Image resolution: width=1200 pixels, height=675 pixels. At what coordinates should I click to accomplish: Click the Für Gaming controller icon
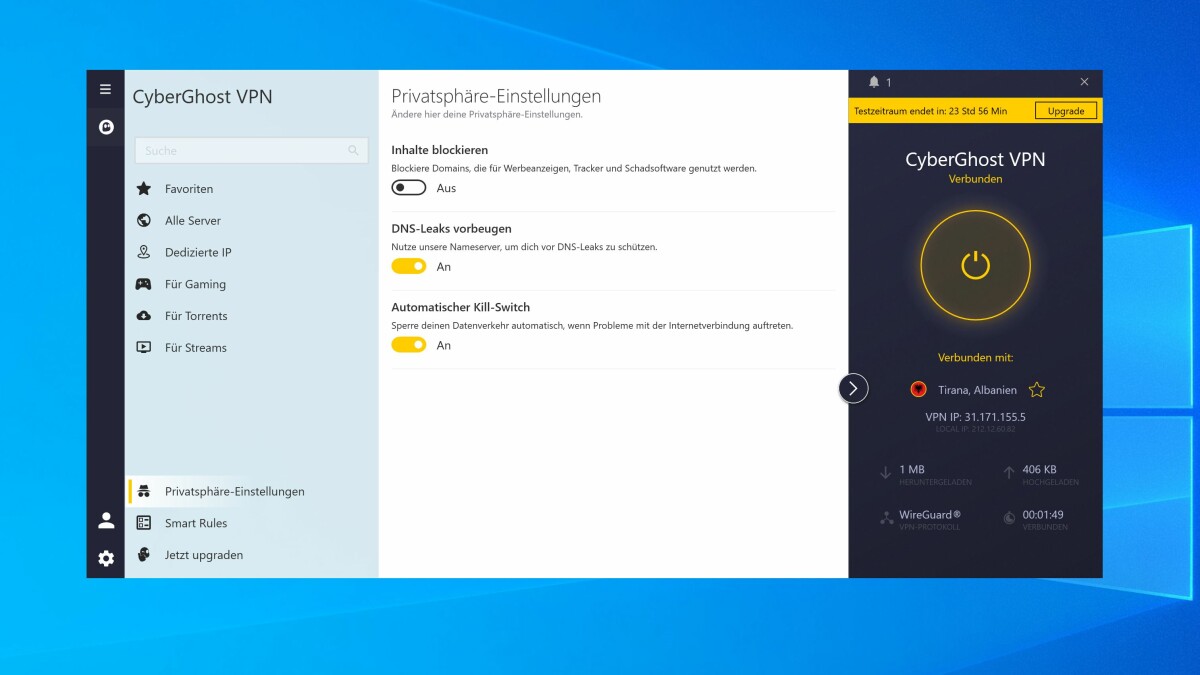144,284
